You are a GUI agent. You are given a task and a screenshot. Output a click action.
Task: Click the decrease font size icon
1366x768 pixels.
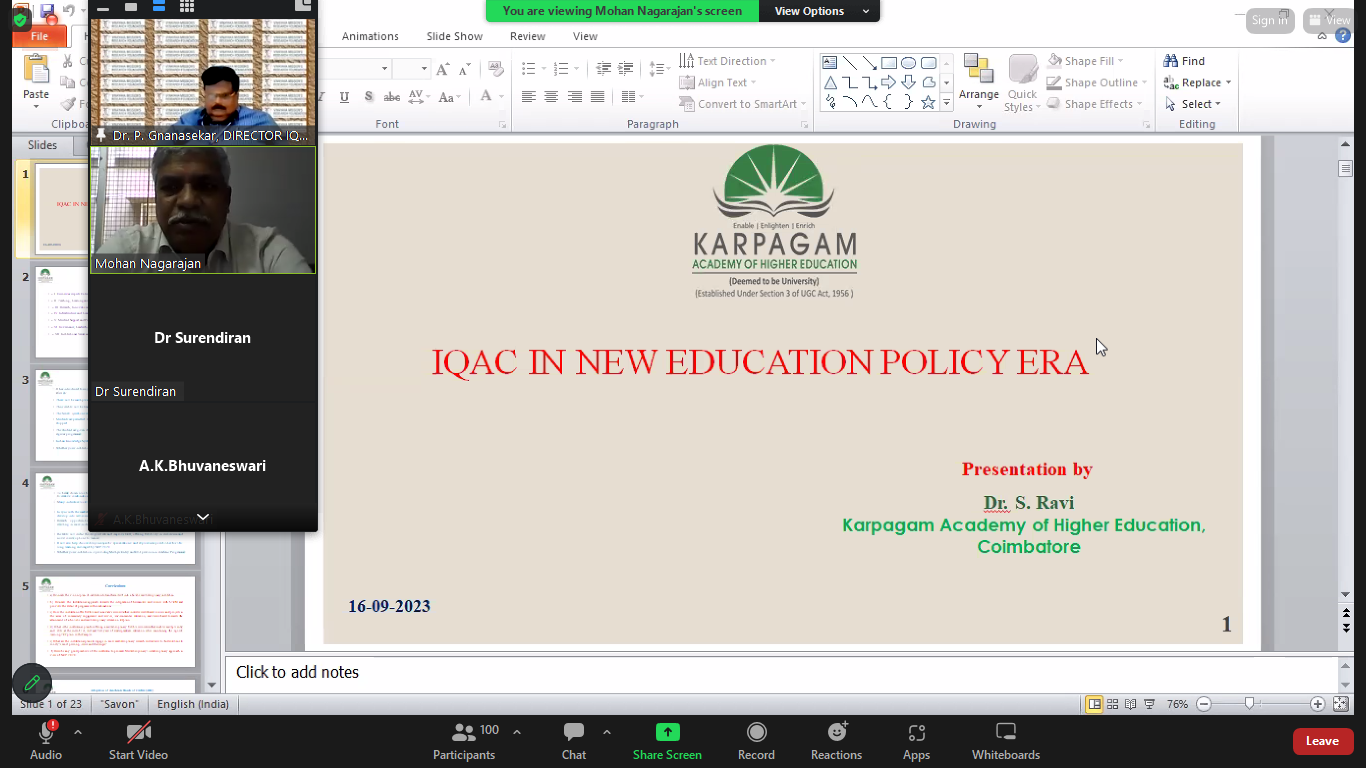pyautogui.click(x=464, y=69)
